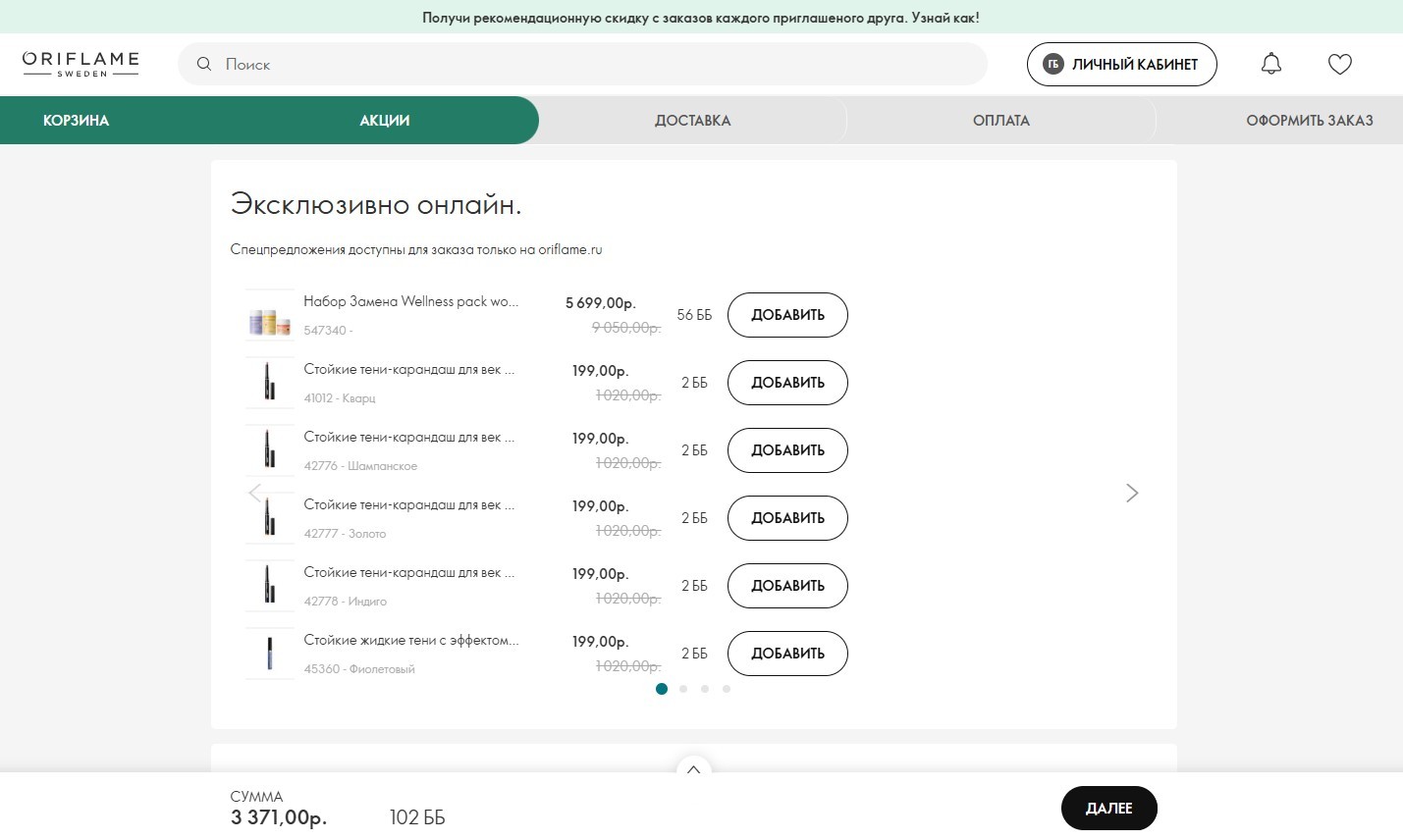The width and height of the screenshot is (1403, 840).
Task: Click the crossed-out price '9 050,00р.'
Action: [x=626, y=328]
